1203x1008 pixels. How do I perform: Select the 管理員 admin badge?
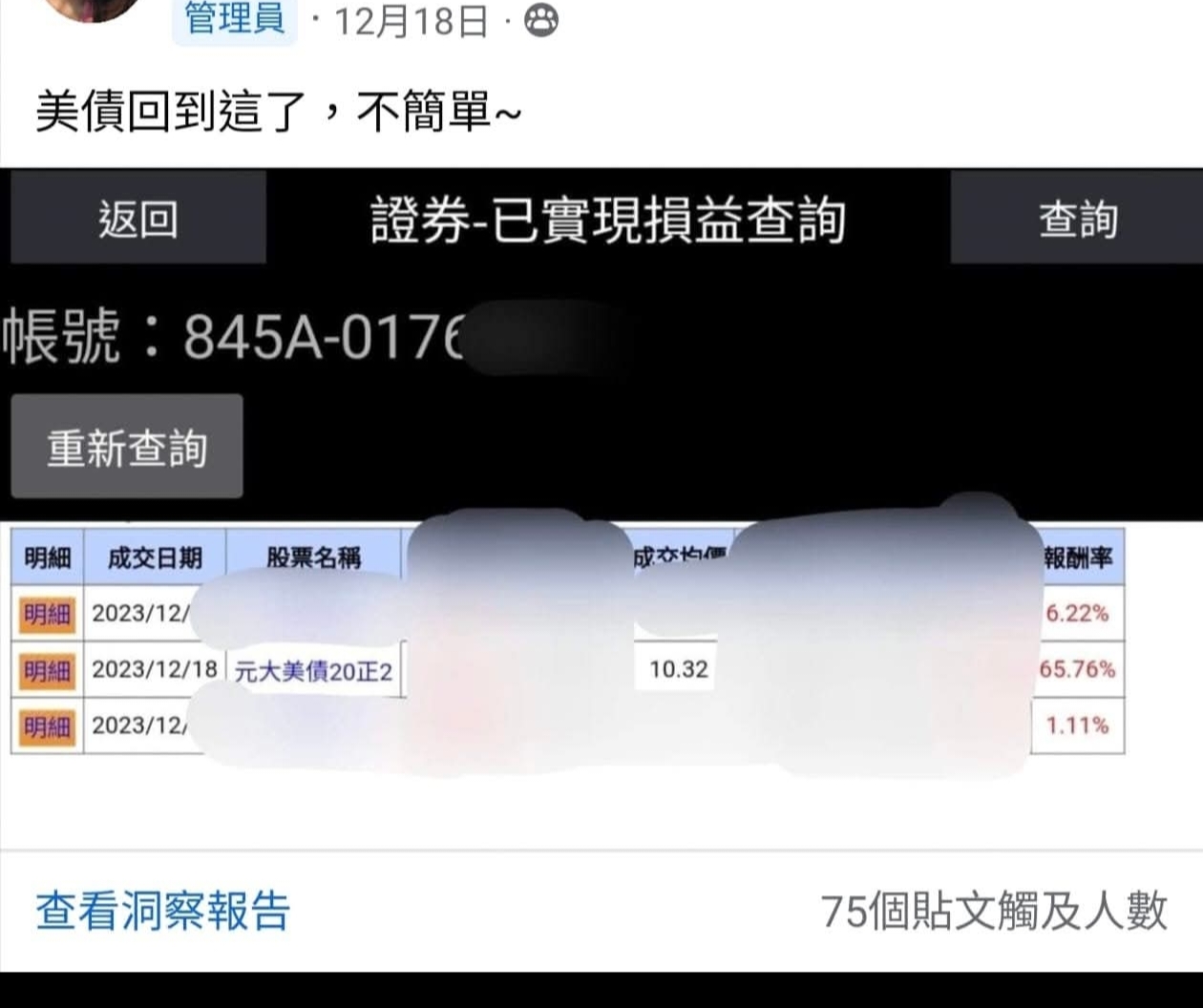click(x=235, y=19)
